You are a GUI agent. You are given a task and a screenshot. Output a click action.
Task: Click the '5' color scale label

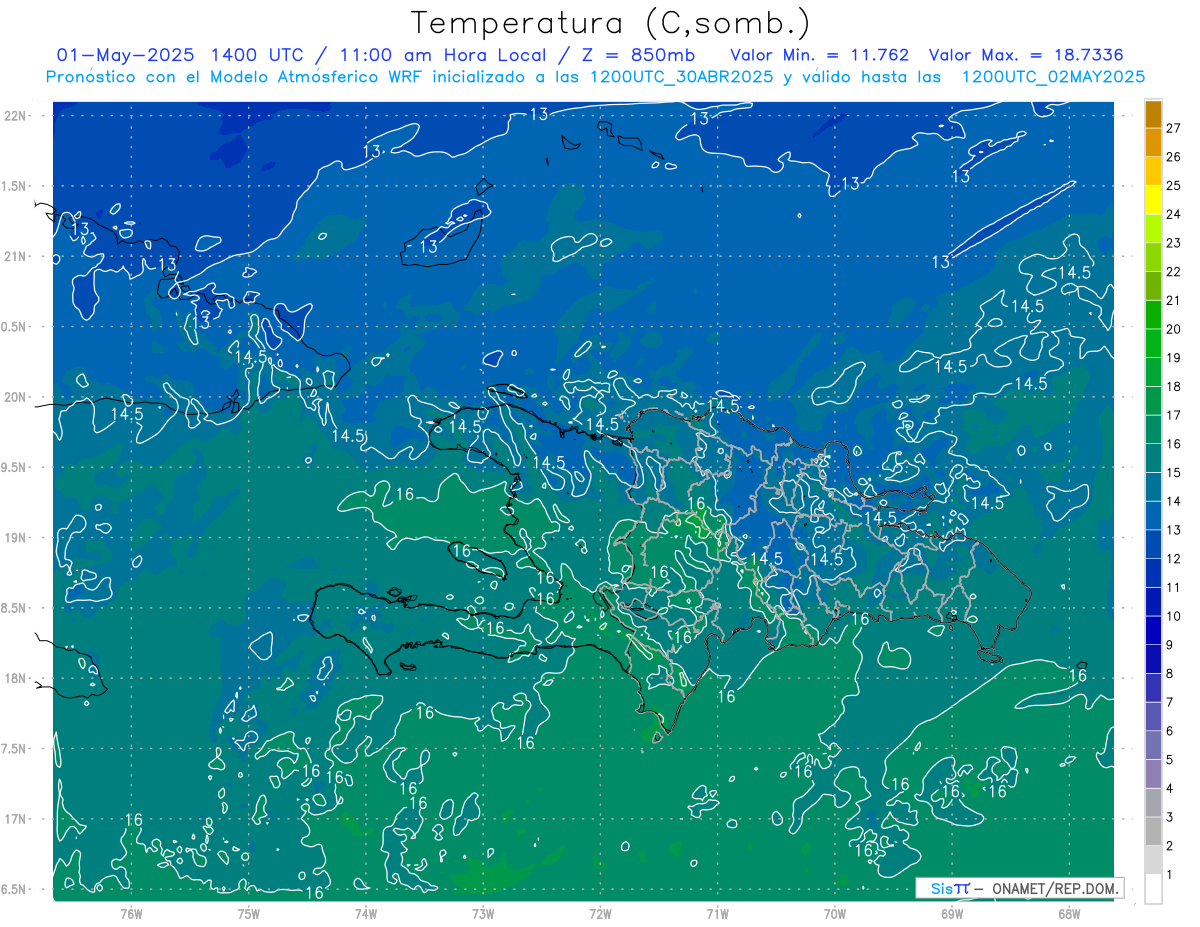tap(1170, 760)
